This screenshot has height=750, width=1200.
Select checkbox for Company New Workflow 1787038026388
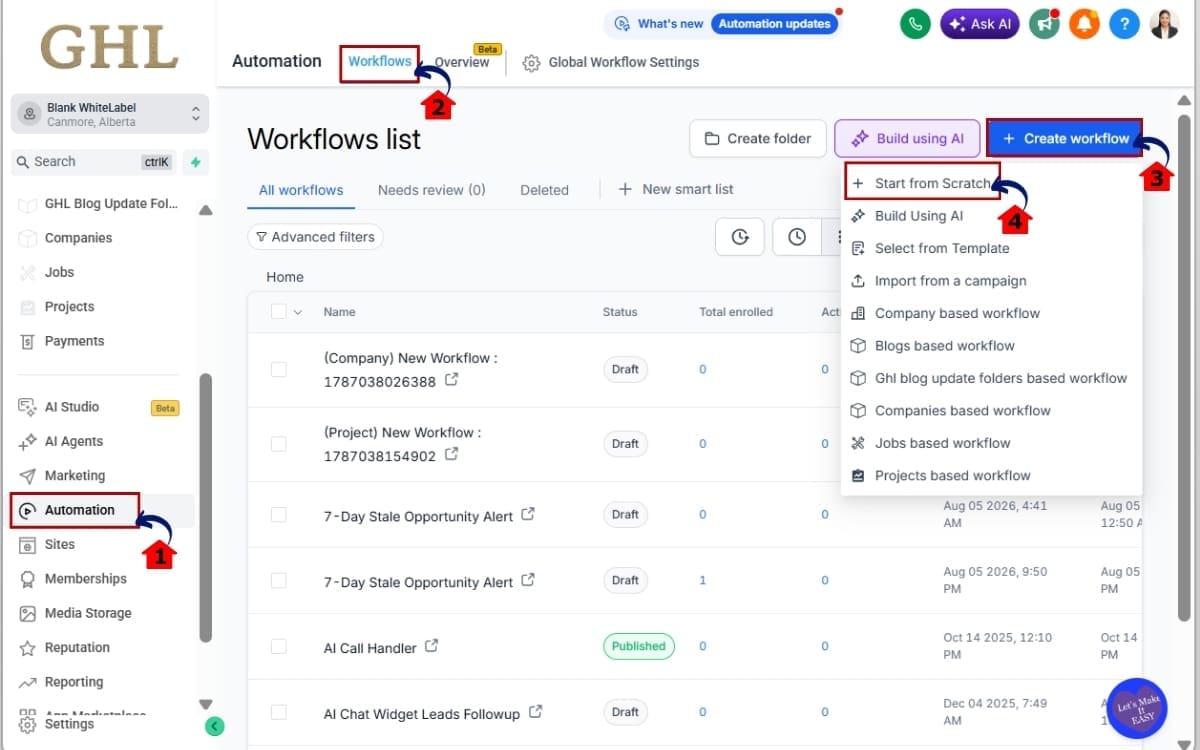click(x=279, y=369)
